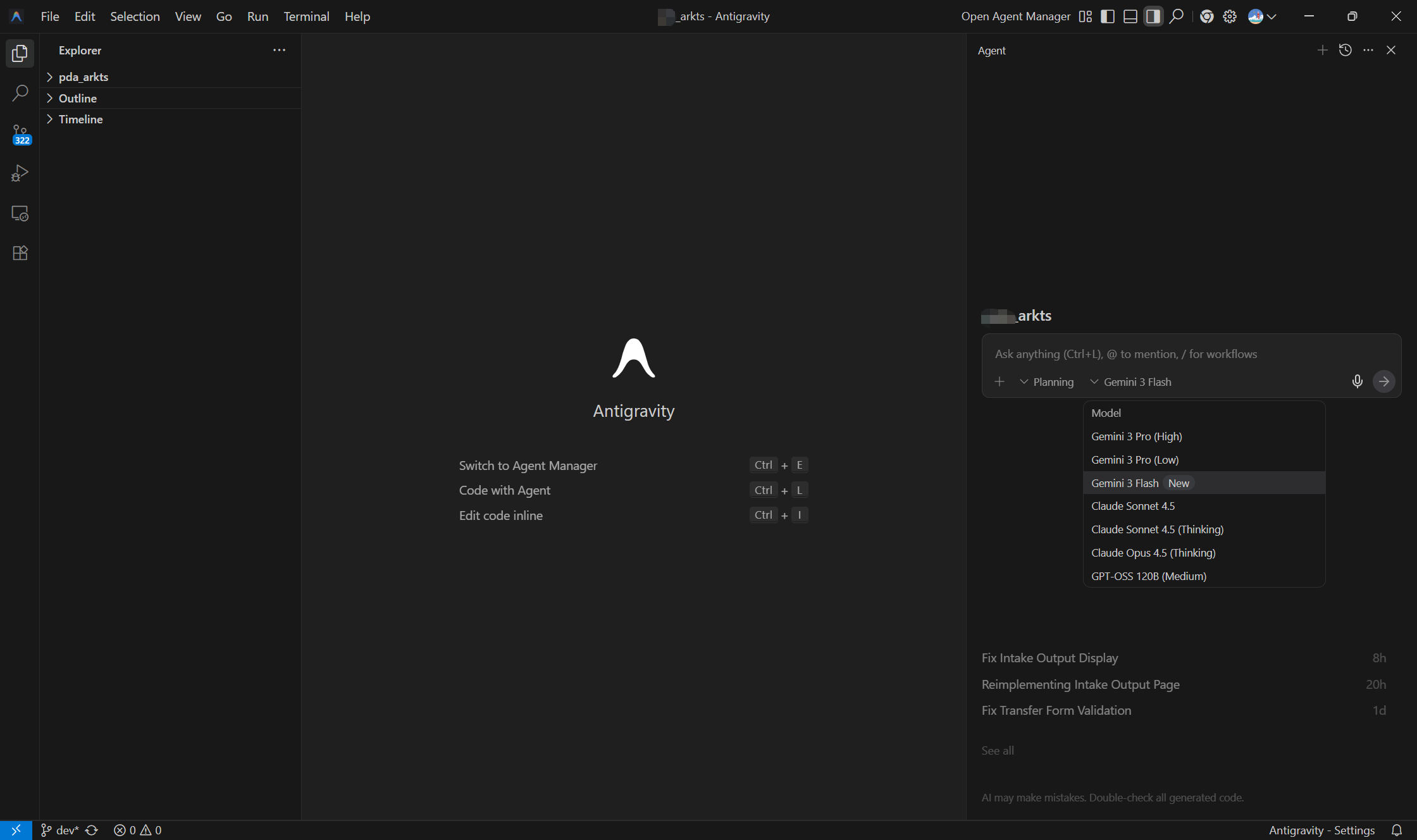
Task: Click See all conversations link
Action: coord(998,750)
